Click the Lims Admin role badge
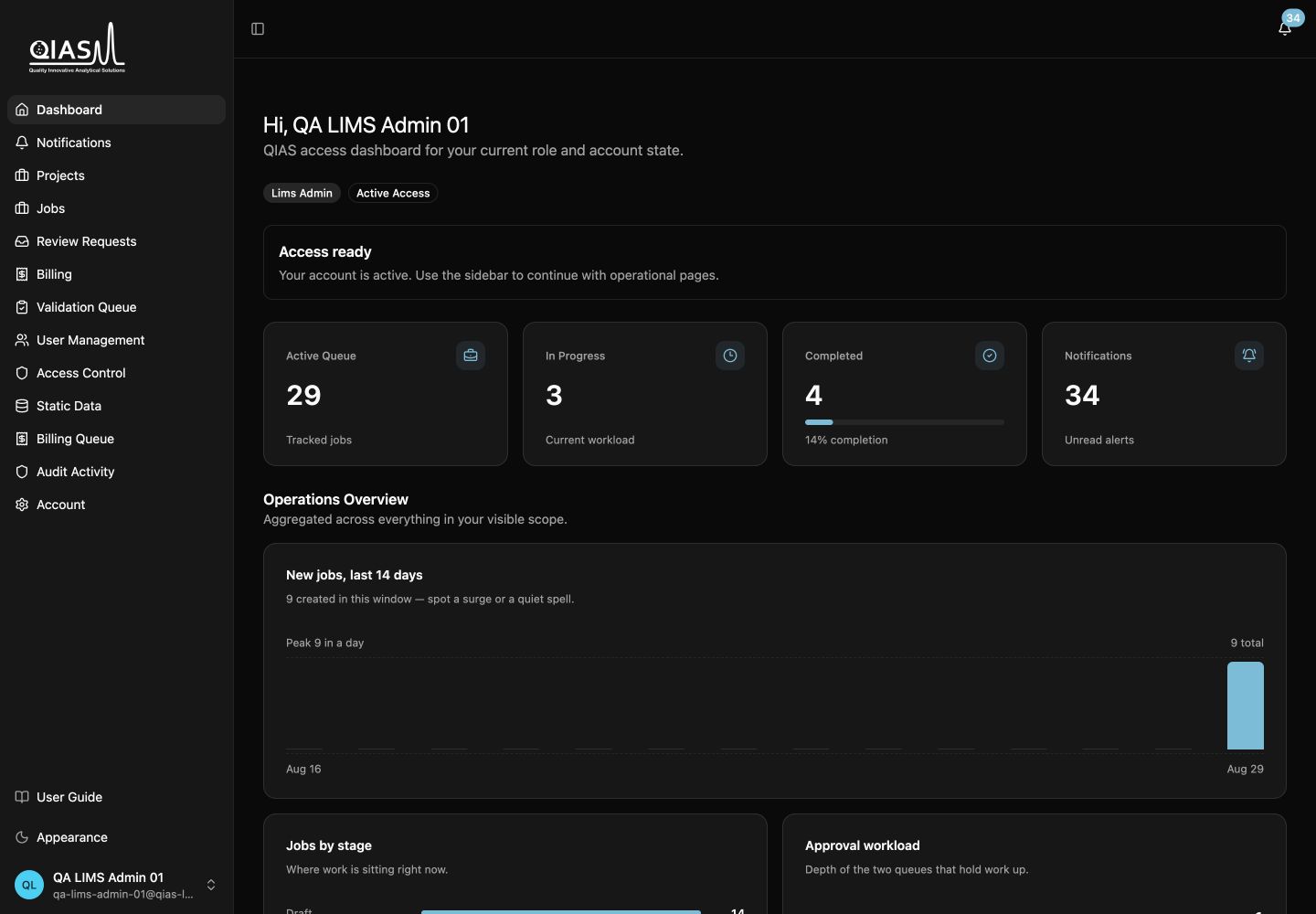1316x914 pixels. click(x=302, y=193)
